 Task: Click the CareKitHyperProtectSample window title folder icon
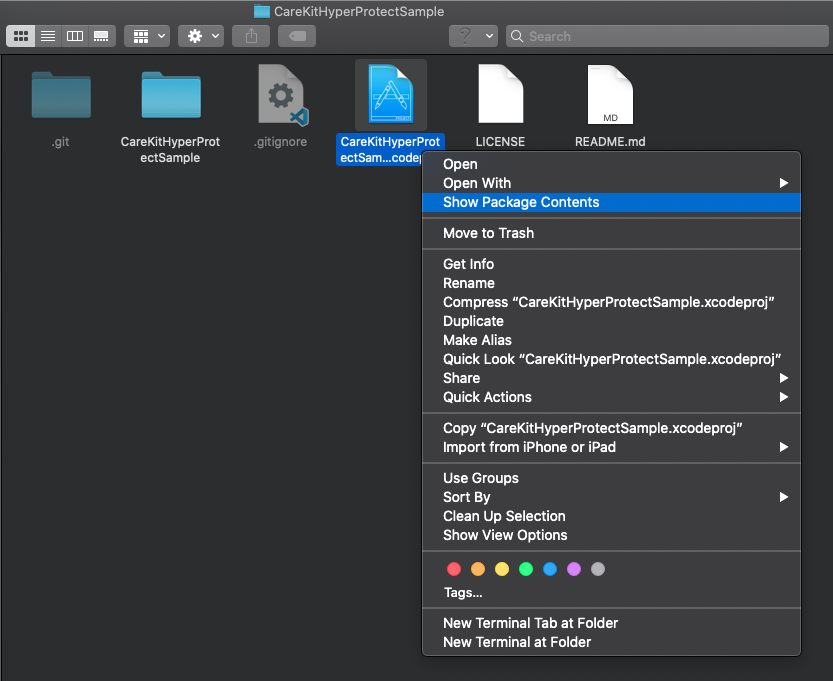coord(261,11)
